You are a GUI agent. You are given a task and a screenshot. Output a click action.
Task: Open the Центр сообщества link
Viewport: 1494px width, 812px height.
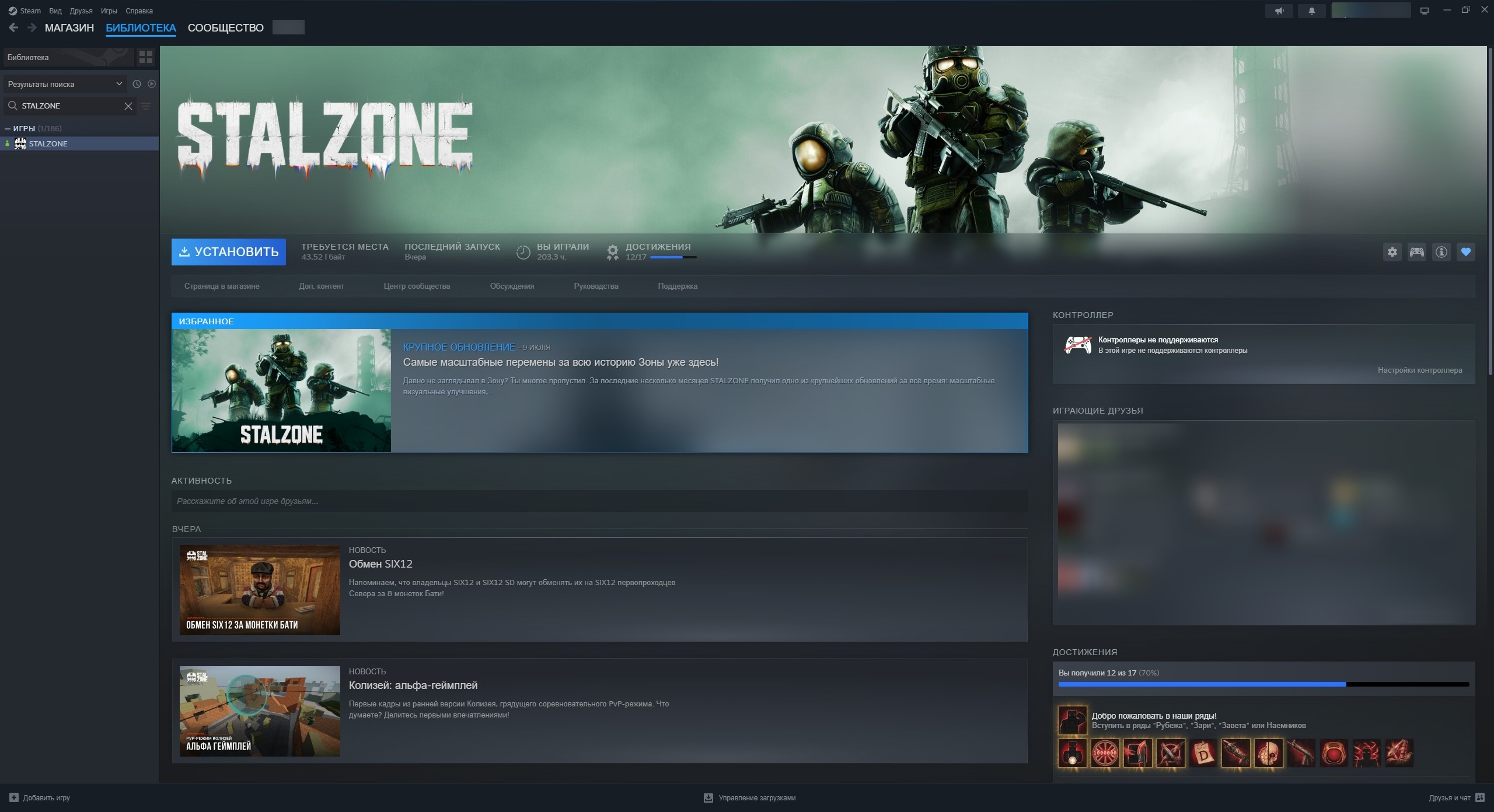tap(417, 286)
